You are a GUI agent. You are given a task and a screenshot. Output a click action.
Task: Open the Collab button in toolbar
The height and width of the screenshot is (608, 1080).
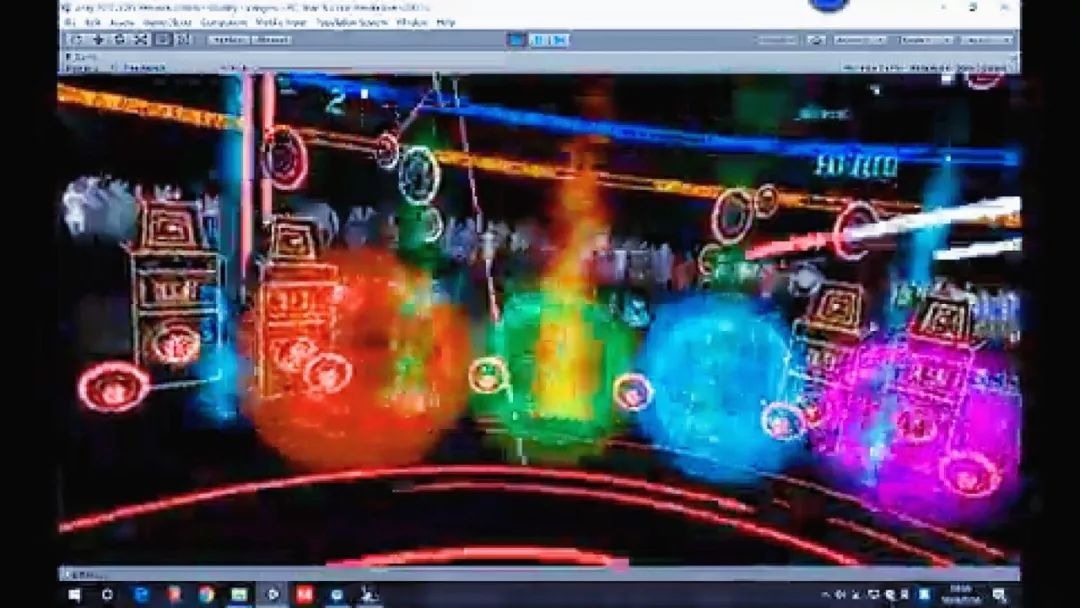pyautogui.click(x=778, y=40)
